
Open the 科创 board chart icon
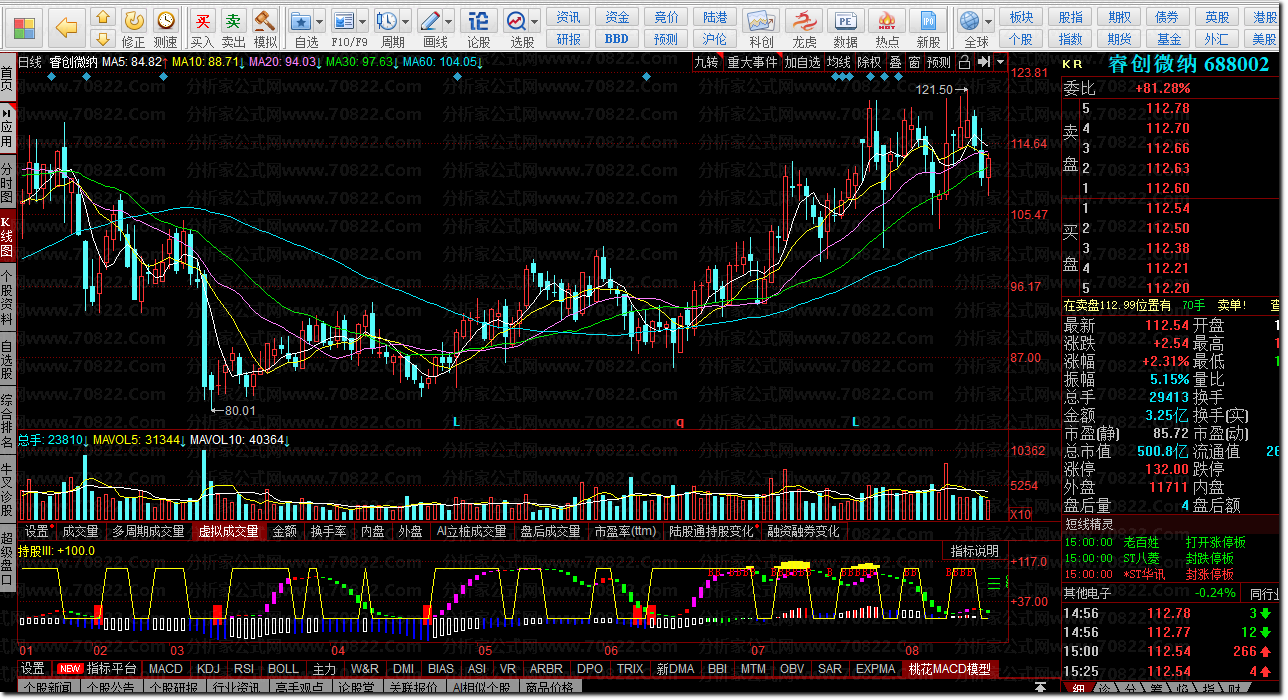click(x=761, y=28)
